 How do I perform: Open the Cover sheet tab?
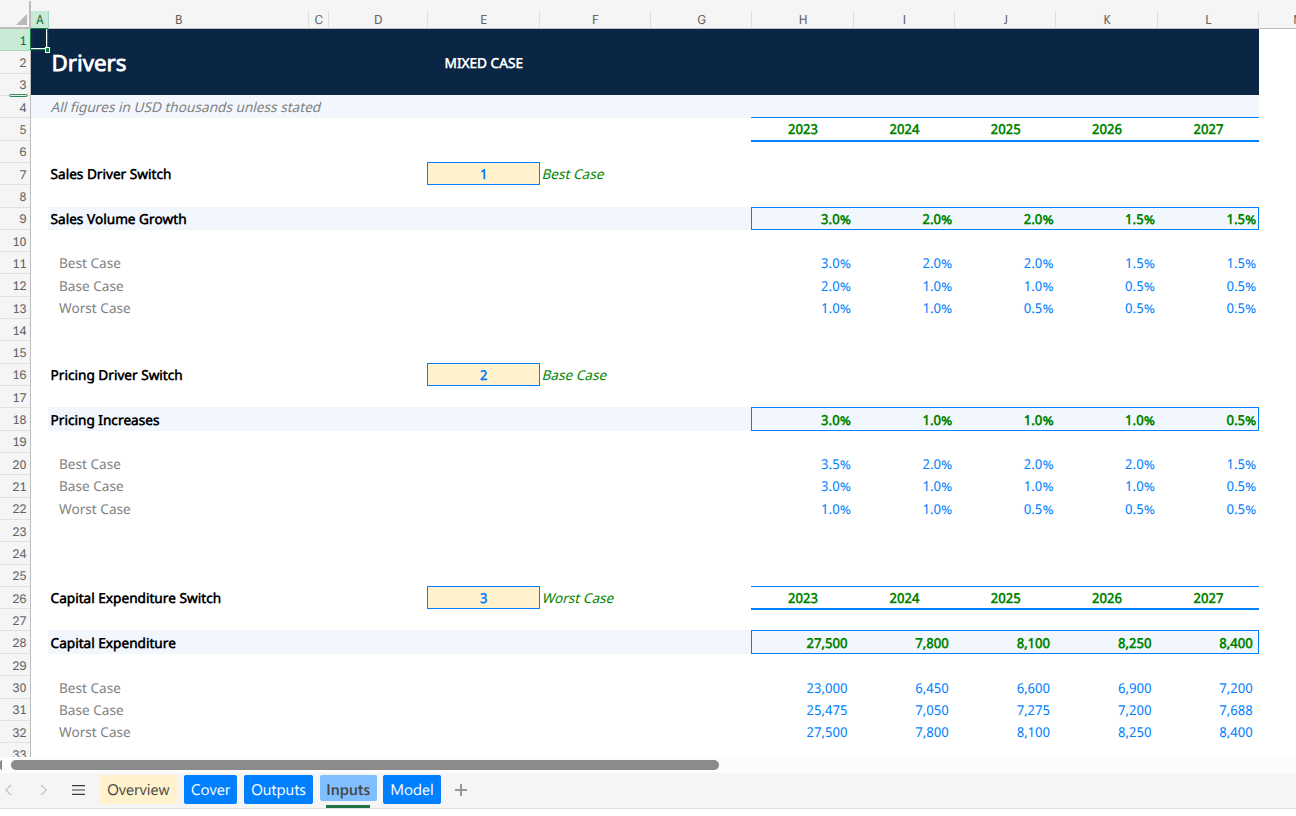click(x=210, y=790)
